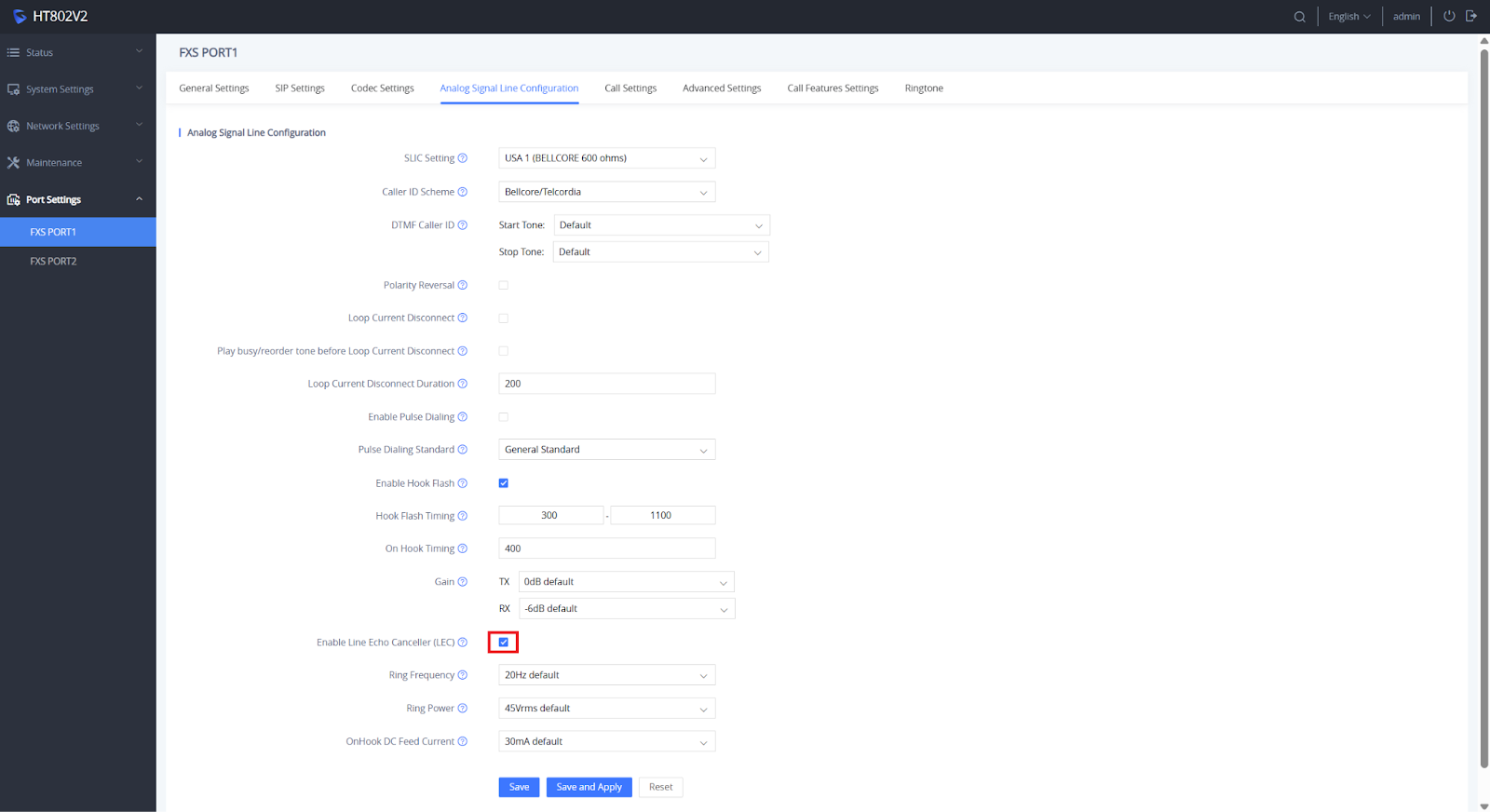
Task: Open help icon next to Pulse Dialing Standard
Action: pyautogui.click(x=462, y=450)
